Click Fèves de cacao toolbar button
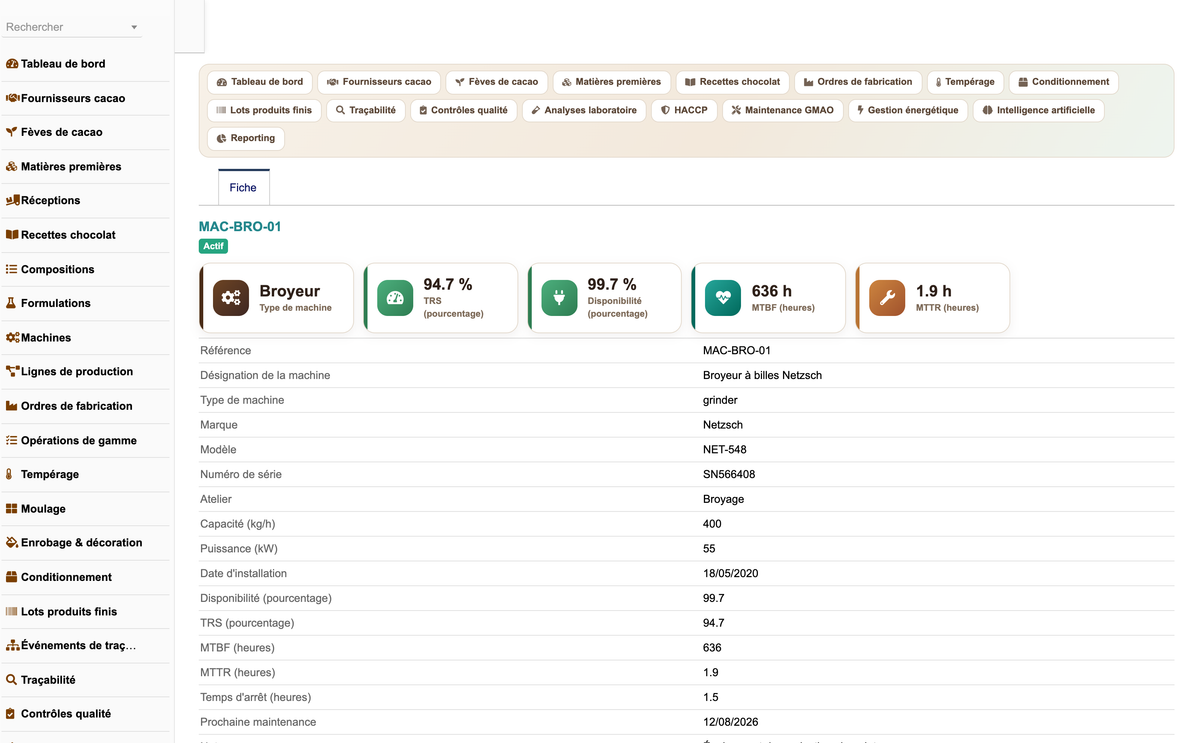Screen dimensions: 1200x743 click(497, 82)
